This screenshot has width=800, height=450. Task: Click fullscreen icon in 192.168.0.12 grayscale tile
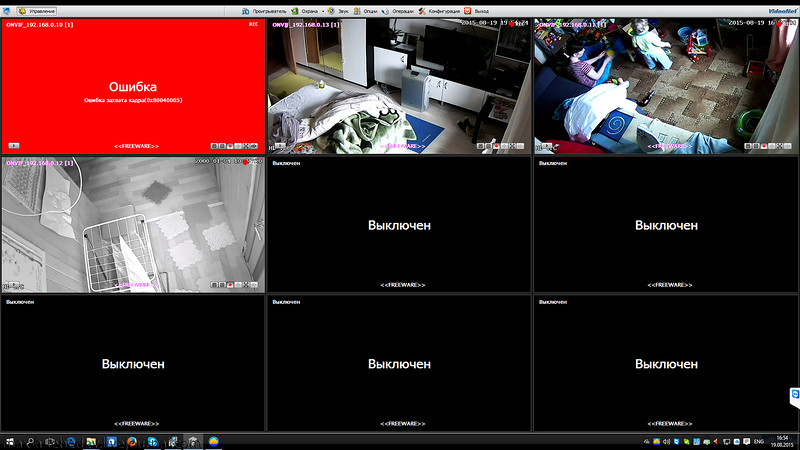246,285
